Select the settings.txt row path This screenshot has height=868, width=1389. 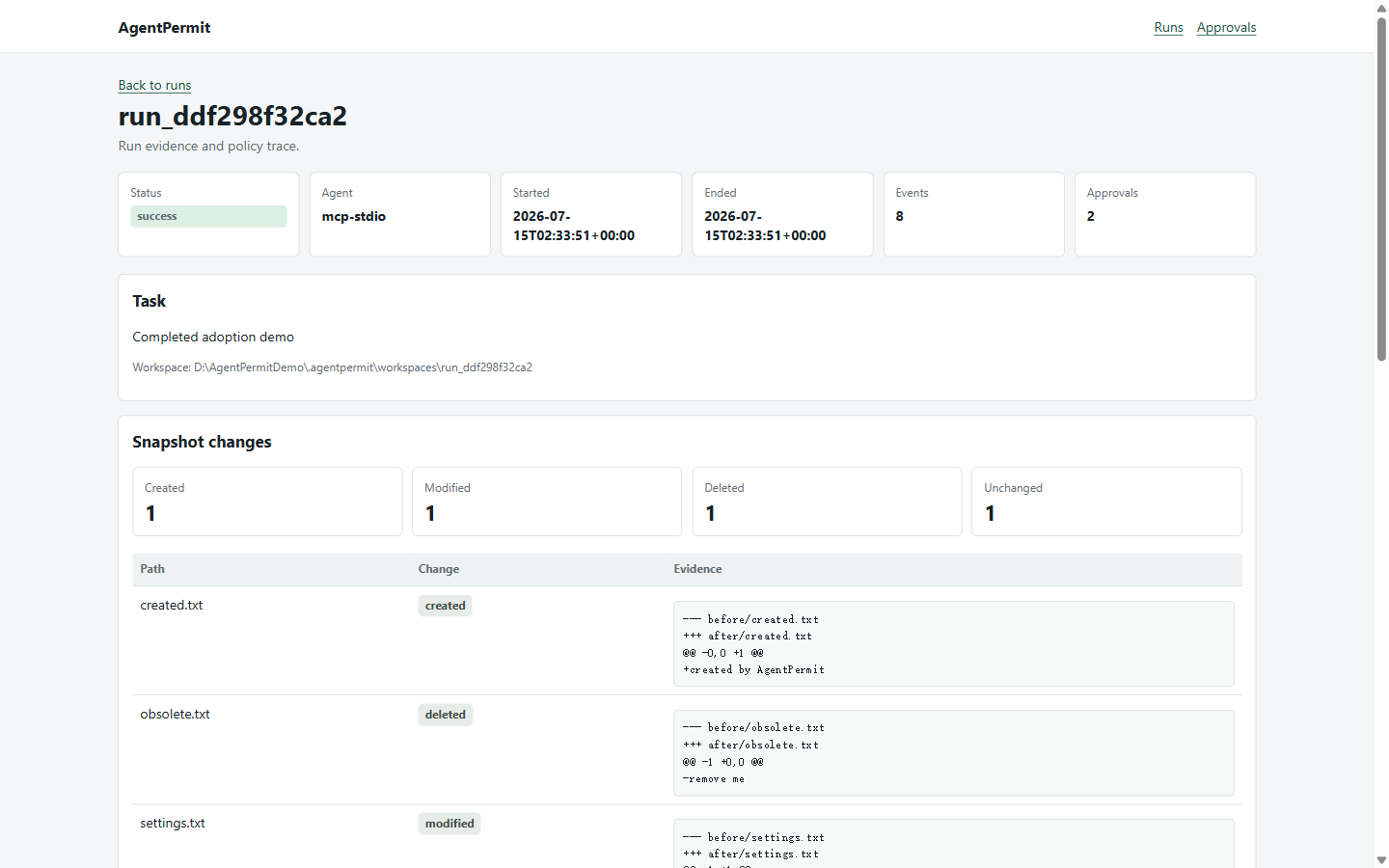[173, 823]
